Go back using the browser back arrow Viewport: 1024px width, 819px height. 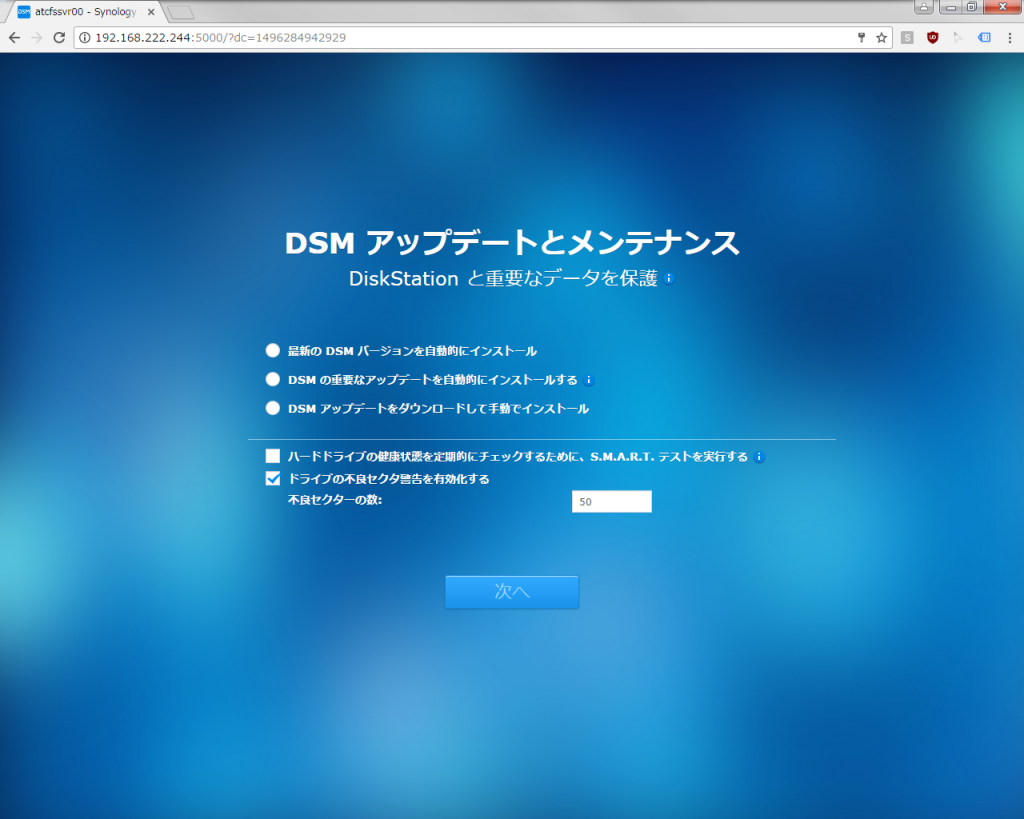tap(14, 38)
